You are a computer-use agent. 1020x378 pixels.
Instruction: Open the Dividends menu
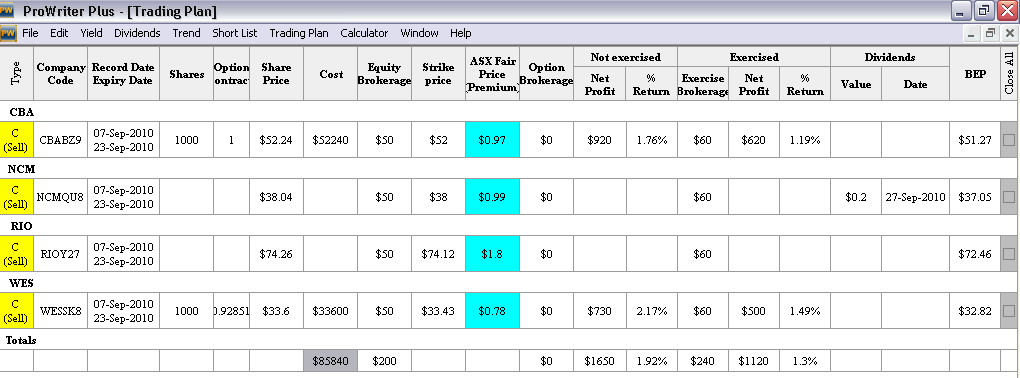[x=137, y=33]
